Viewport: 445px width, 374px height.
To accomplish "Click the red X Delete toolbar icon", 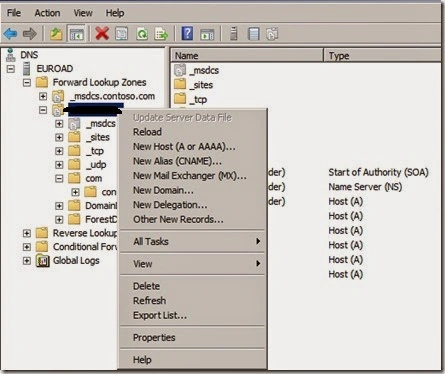I will tap(102, 34).
